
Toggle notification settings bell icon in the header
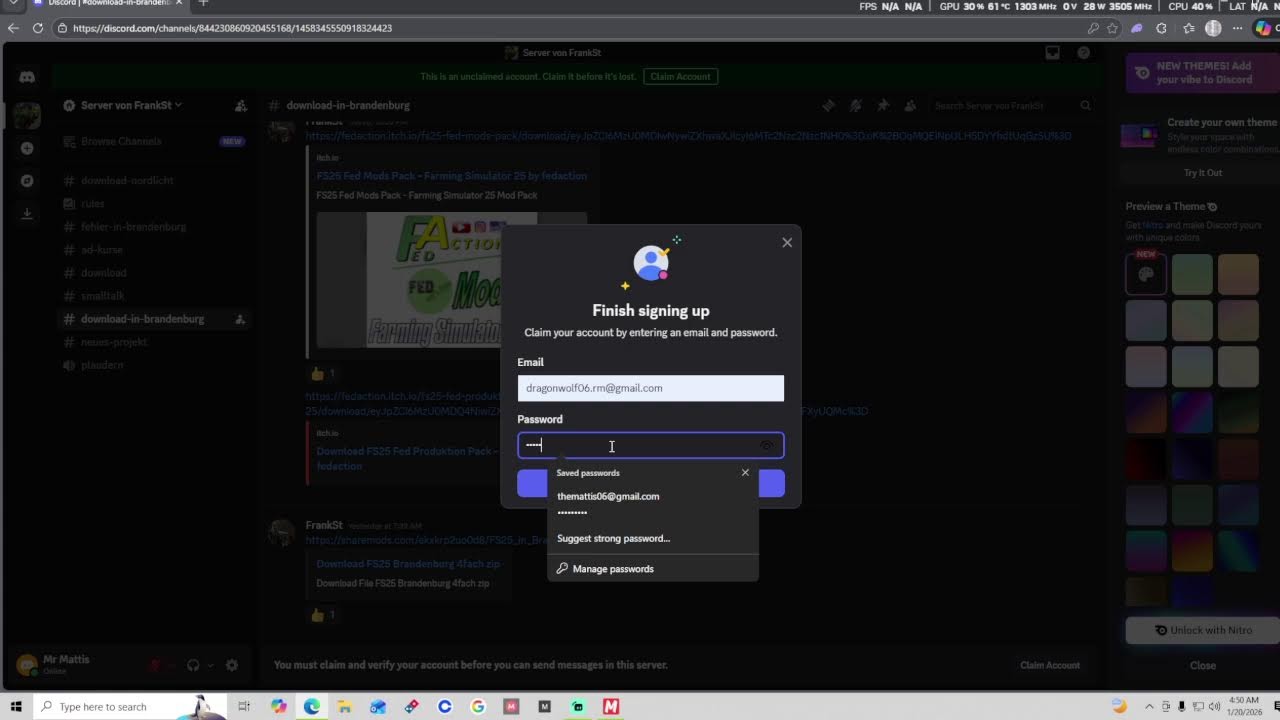click(x=856, y=106)
